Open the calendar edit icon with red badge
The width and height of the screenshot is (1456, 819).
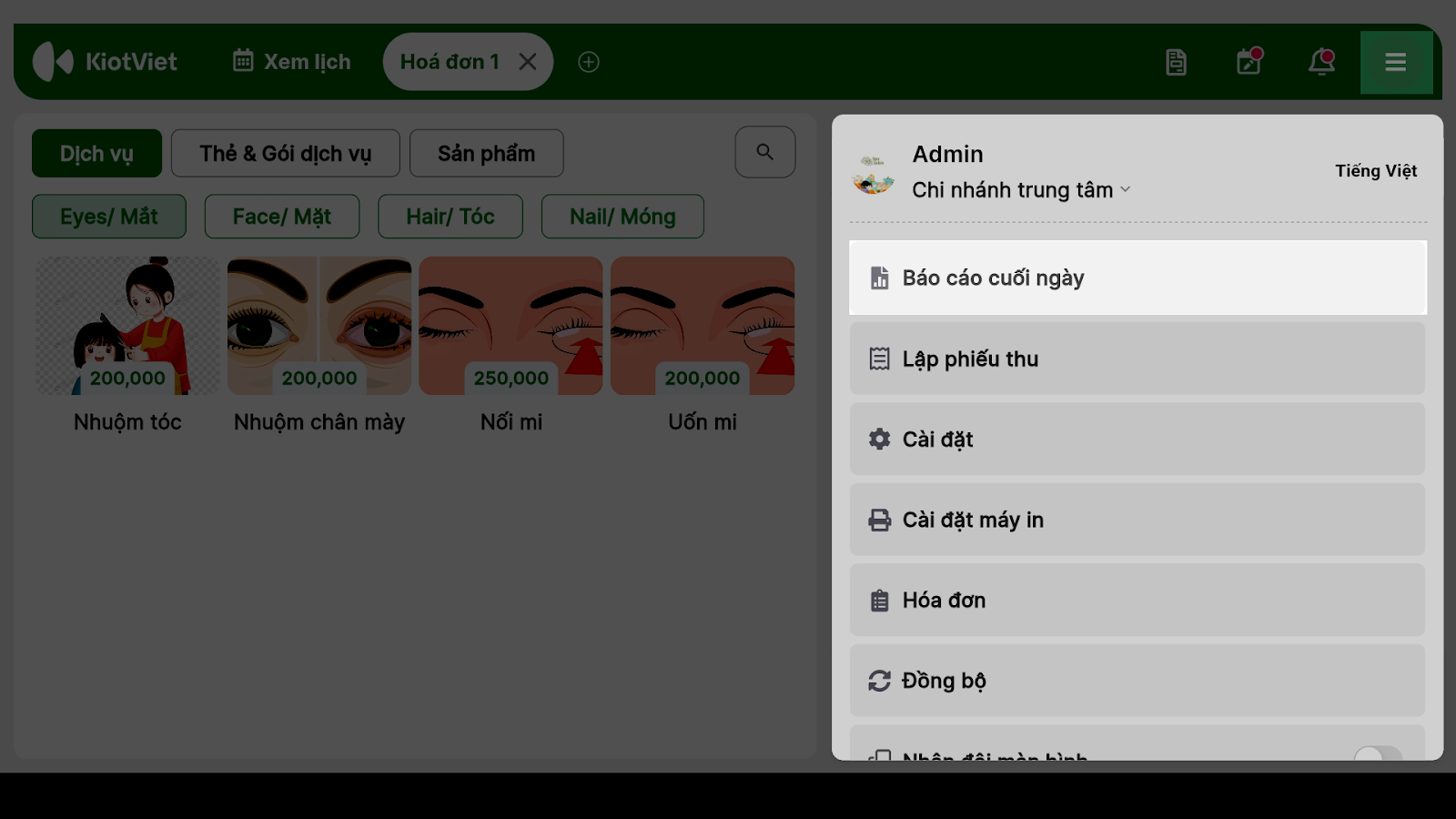pyautogui.click(x=1249, y=61)
